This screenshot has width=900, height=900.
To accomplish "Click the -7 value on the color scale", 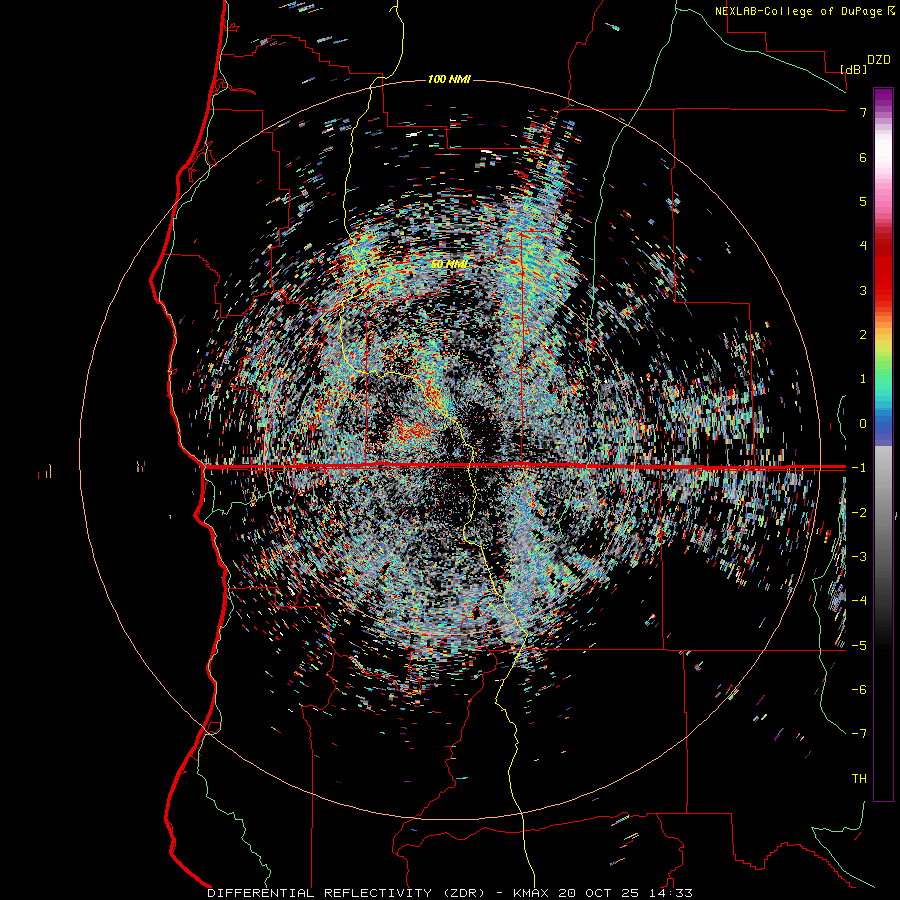I will [859, 734].
